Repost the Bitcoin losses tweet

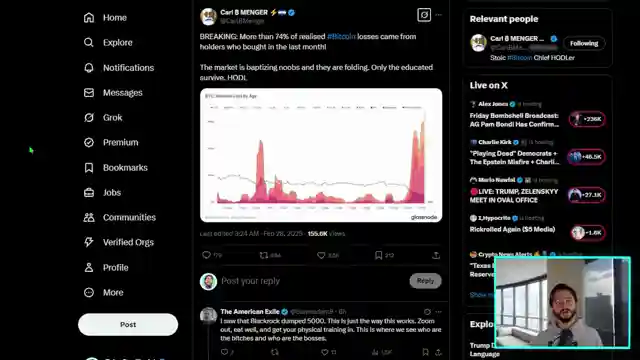click(x=264, y=255)
